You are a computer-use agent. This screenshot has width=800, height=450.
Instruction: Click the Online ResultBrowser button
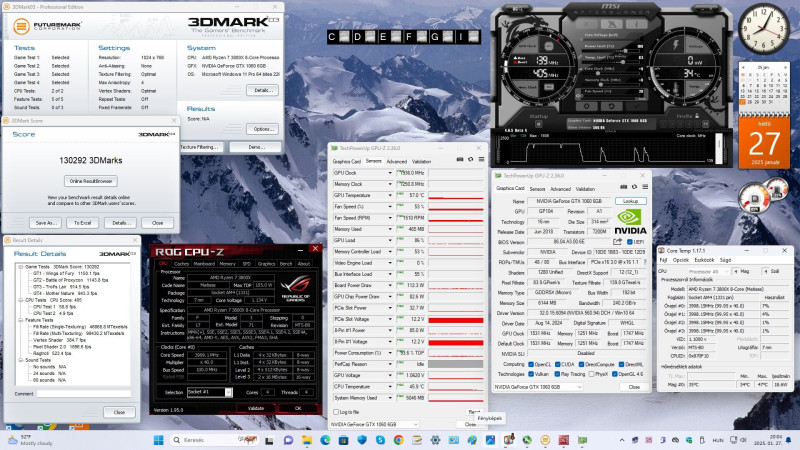click(x=91, y=181)
